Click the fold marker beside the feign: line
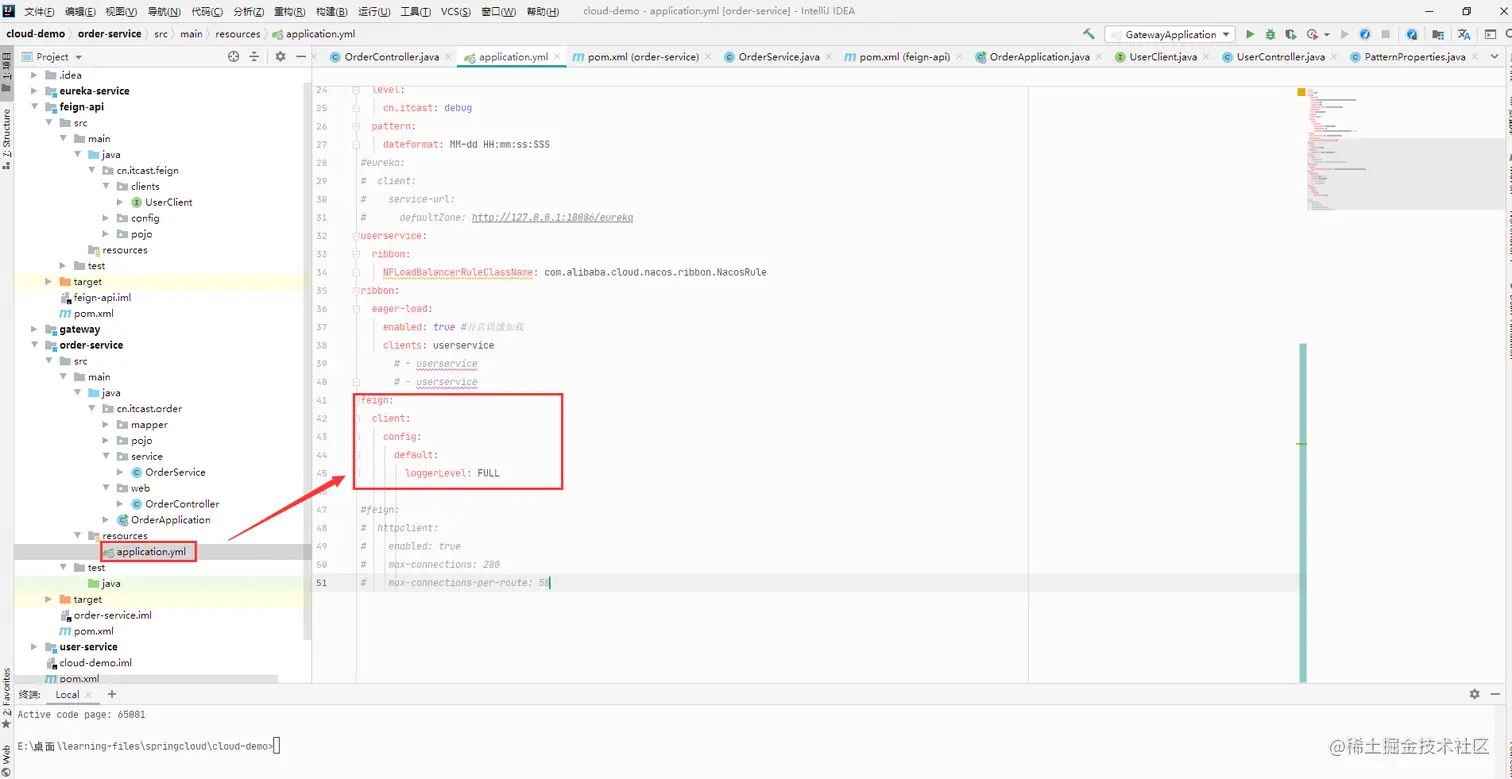This screenshot has width=1512, height=779. [x=357, y=400]
